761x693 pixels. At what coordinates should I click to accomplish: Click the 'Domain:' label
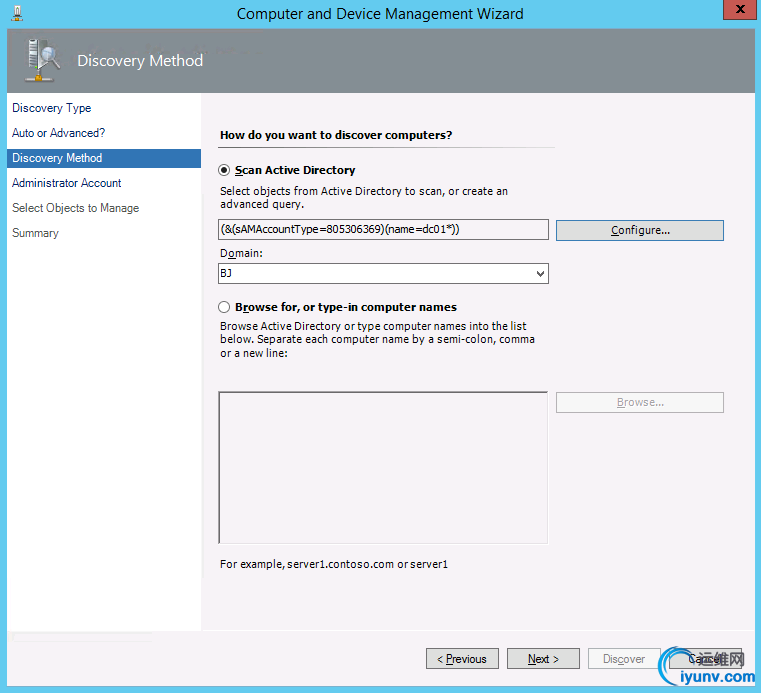pyautogui.click(x=241, y=253)
